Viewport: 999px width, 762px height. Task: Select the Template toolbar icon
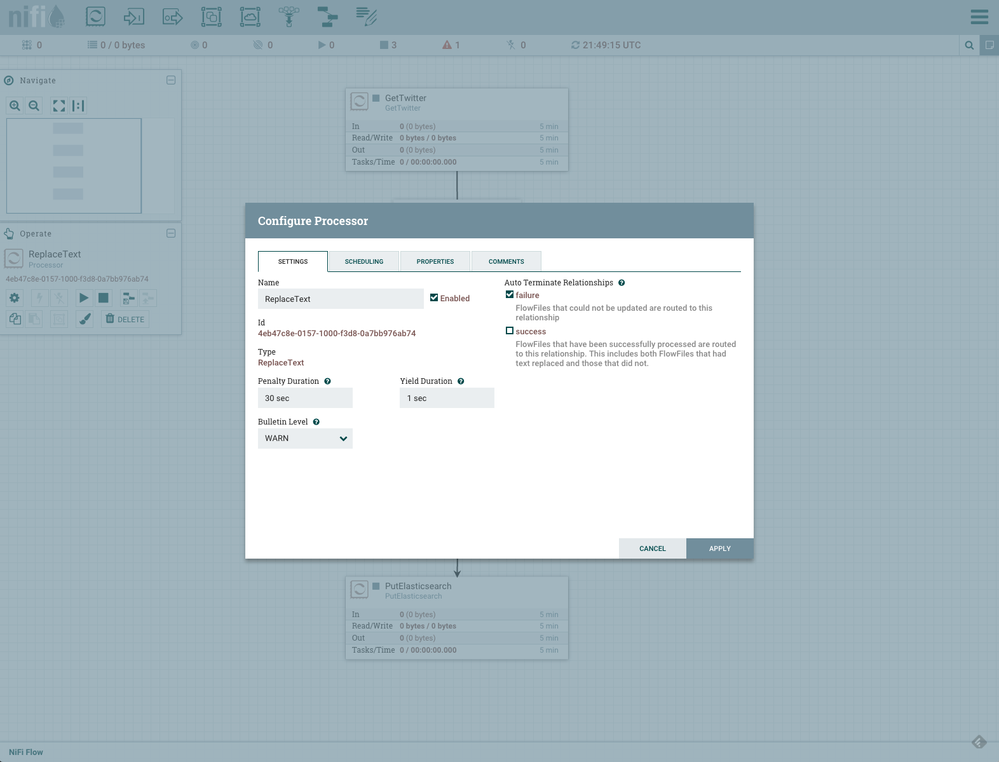coord(327,17)
